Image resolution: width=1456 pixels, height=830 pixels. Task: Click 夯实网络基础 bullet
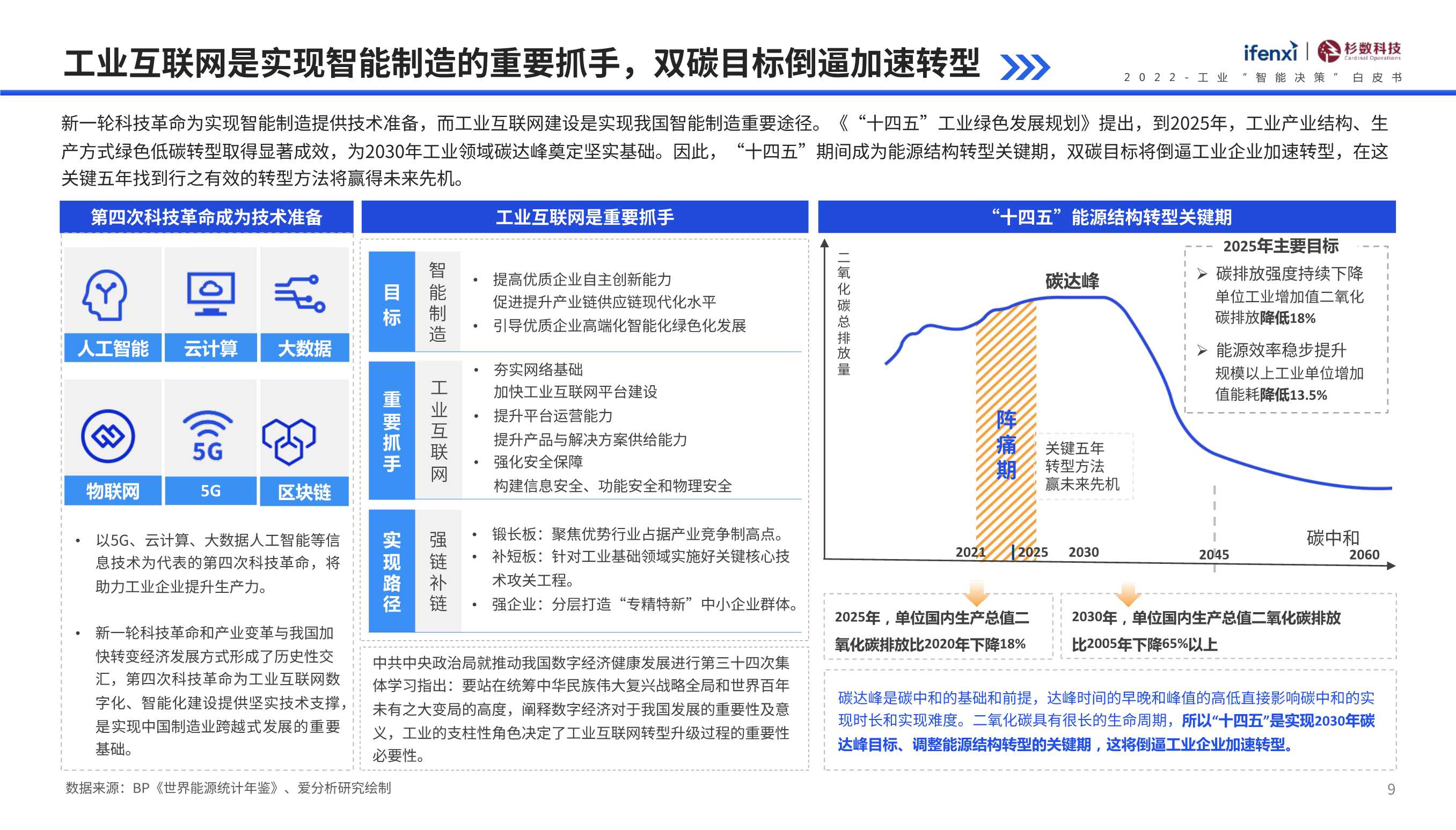click(x=538, y=369)
